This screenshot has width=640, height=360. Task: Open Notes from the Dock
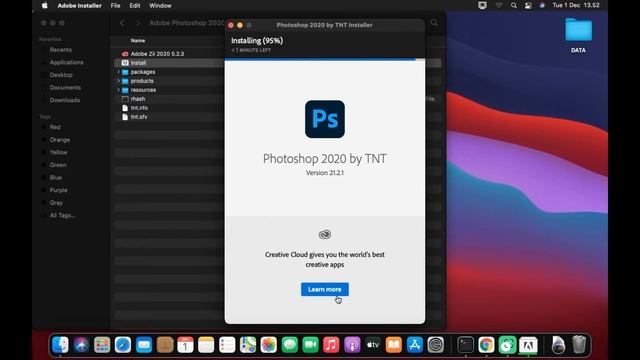pyautogui.click(x=206, y=345)
